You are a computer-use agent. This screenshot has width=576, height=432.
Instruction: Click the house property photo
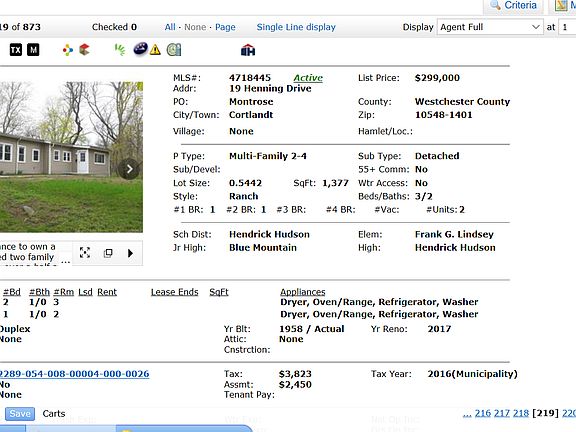[x=71, y=157]
